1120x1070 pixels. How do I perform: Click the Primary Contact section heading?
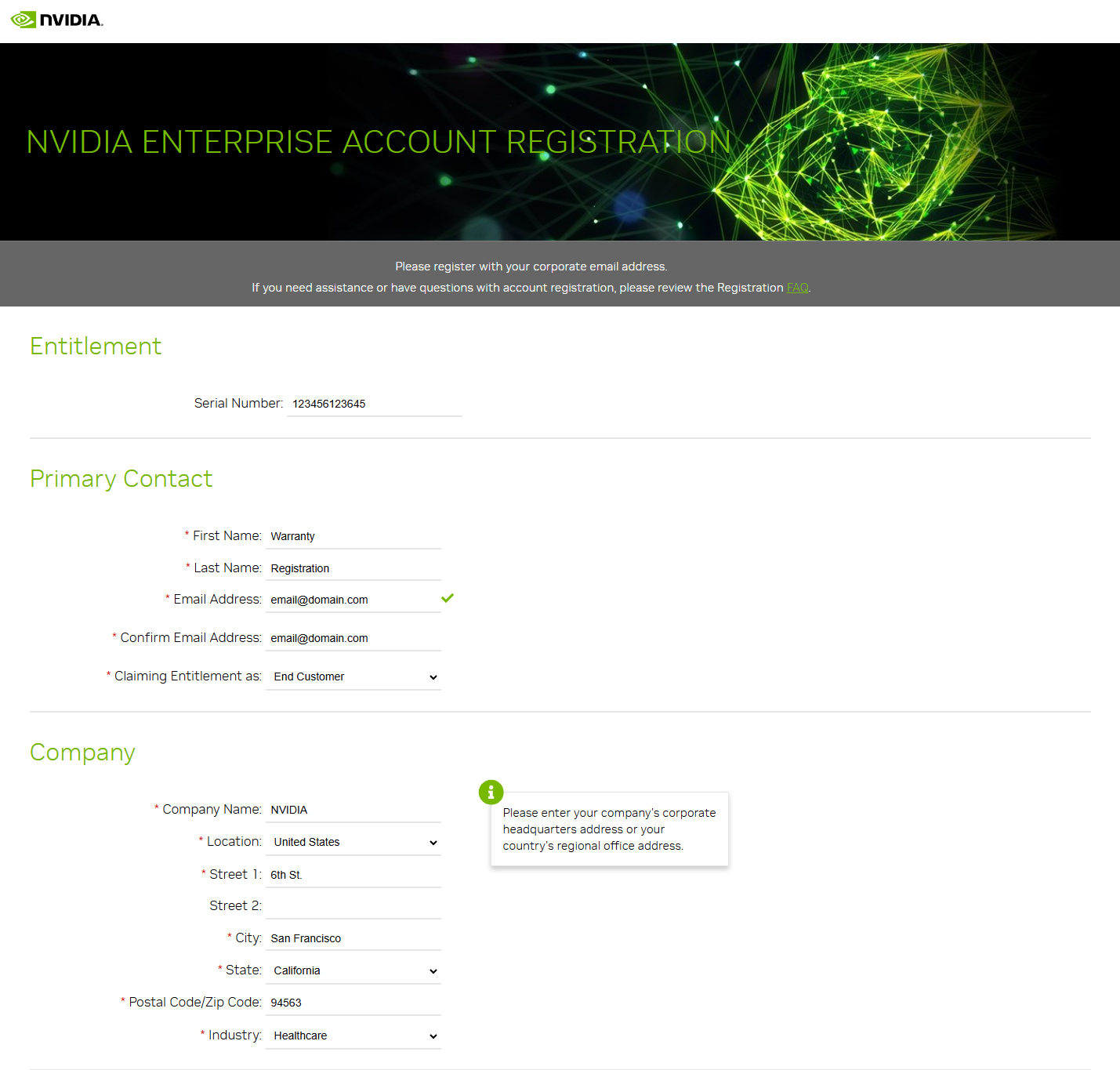(121, 479)
